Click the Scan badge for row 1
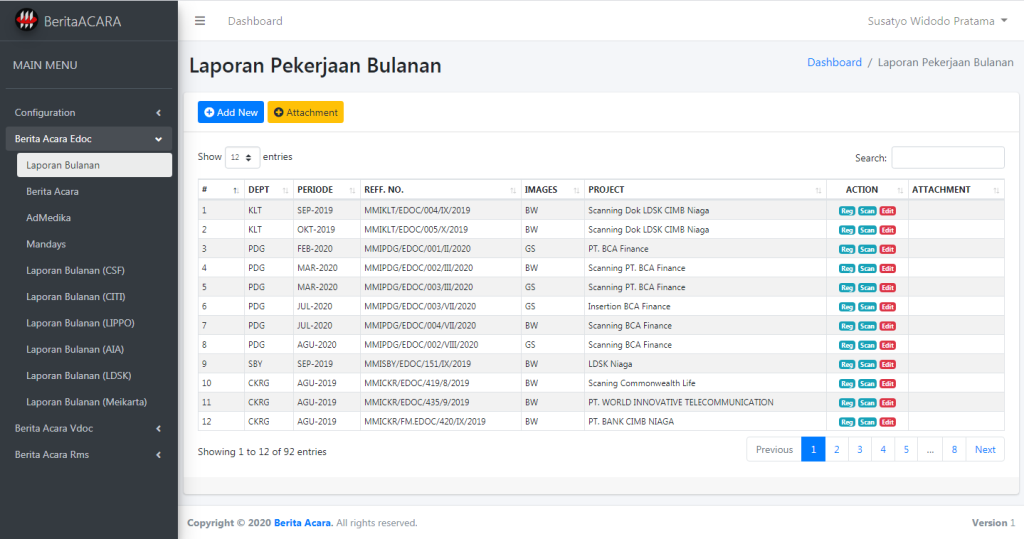This screenshot has width=1024, height=539. tap(867, 211)
